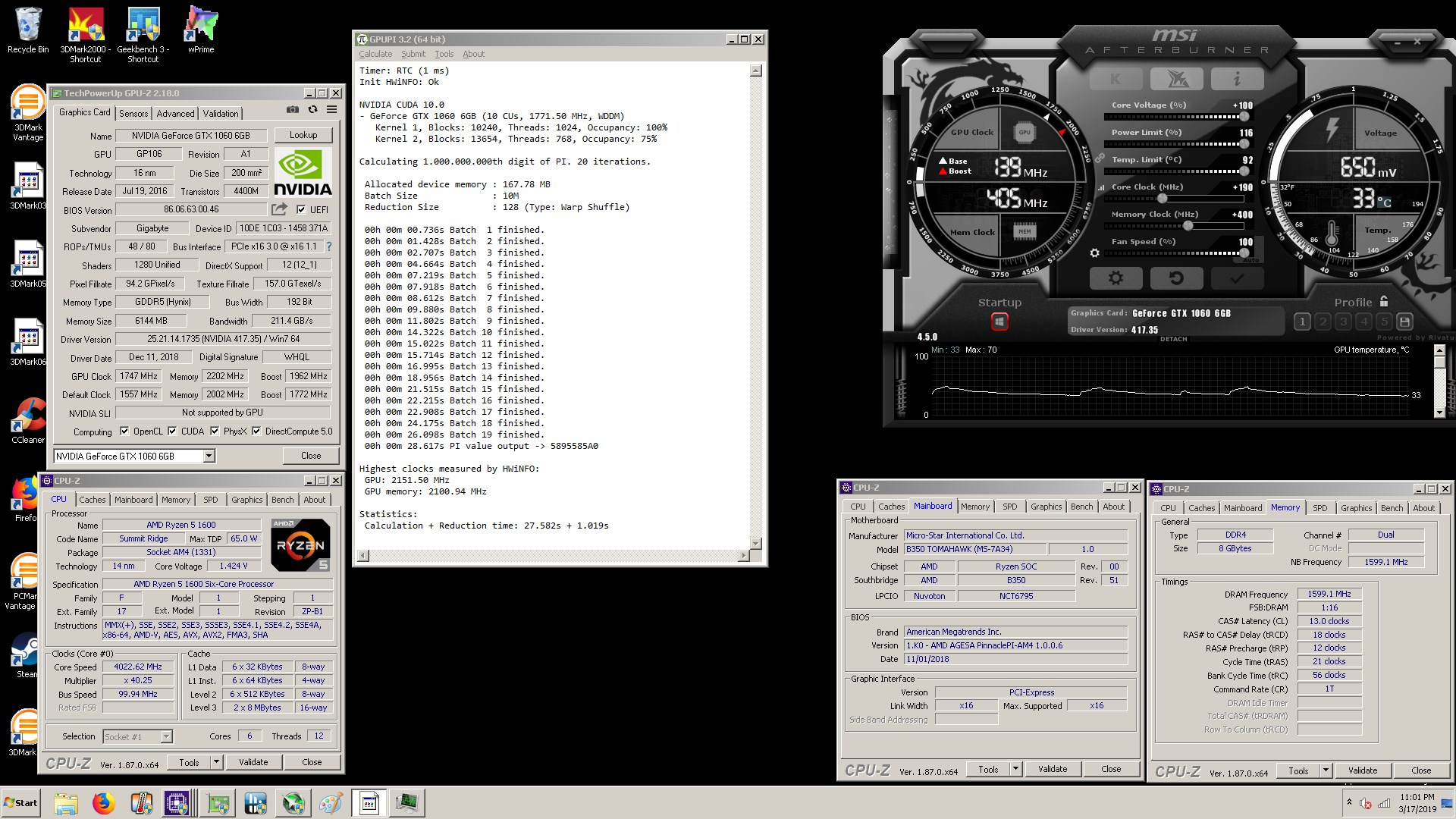Screen dimensions: 1456x819
Task: Click DETACH on Afterburner monitor
Action: [1173, 339]
